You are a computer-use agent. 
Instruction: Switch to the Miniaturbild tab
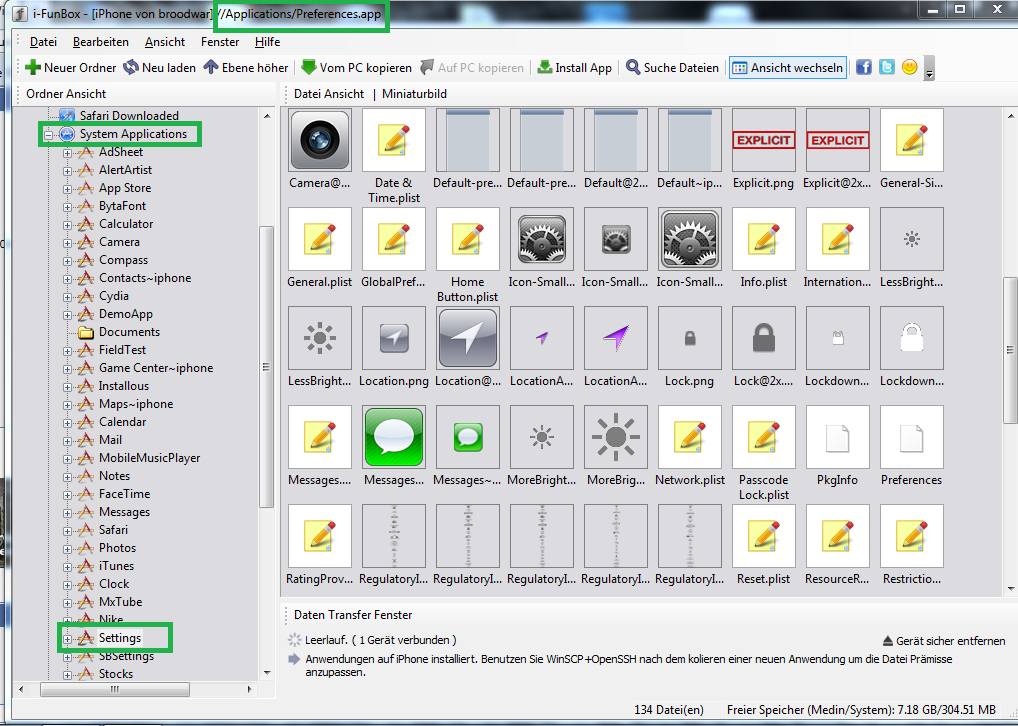414,94
